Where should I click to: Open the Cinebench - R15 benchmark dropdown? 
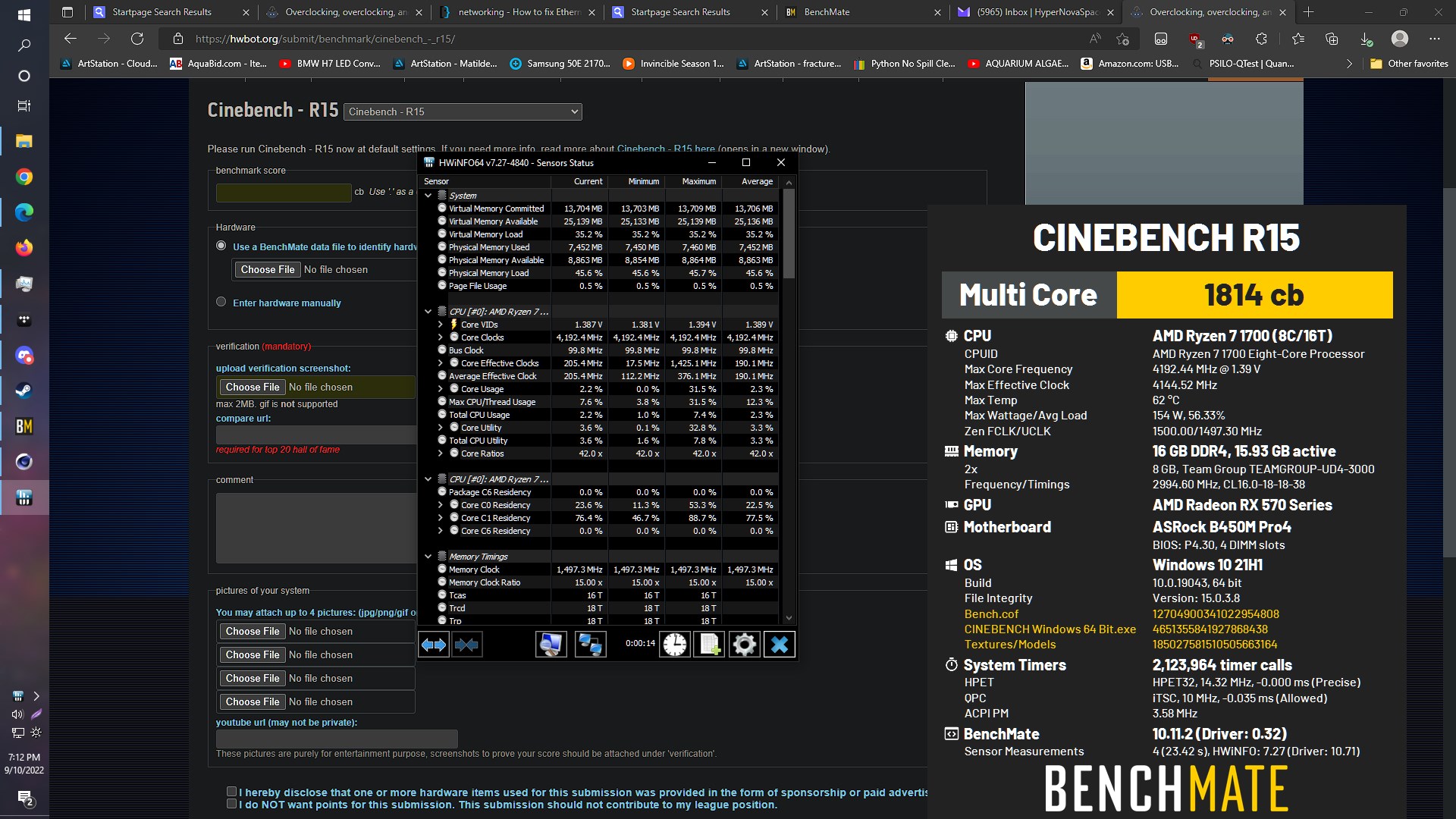coord(463,111)
